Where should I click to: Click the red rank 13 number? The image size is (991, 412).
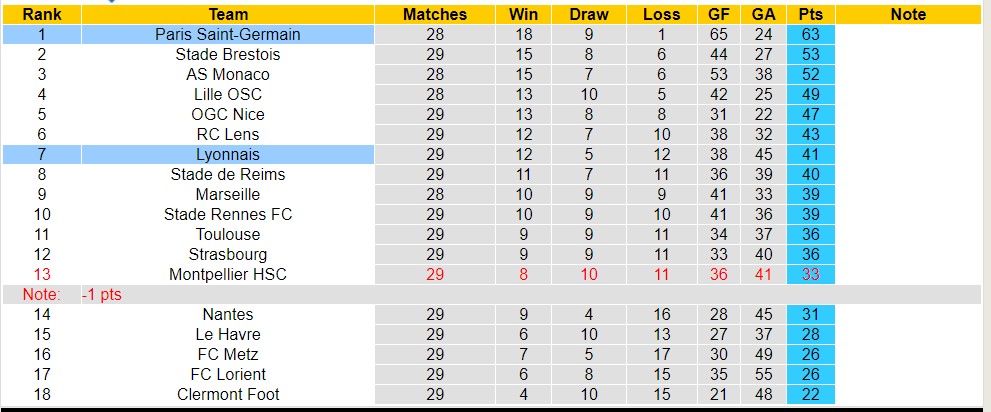pos(41,274)
